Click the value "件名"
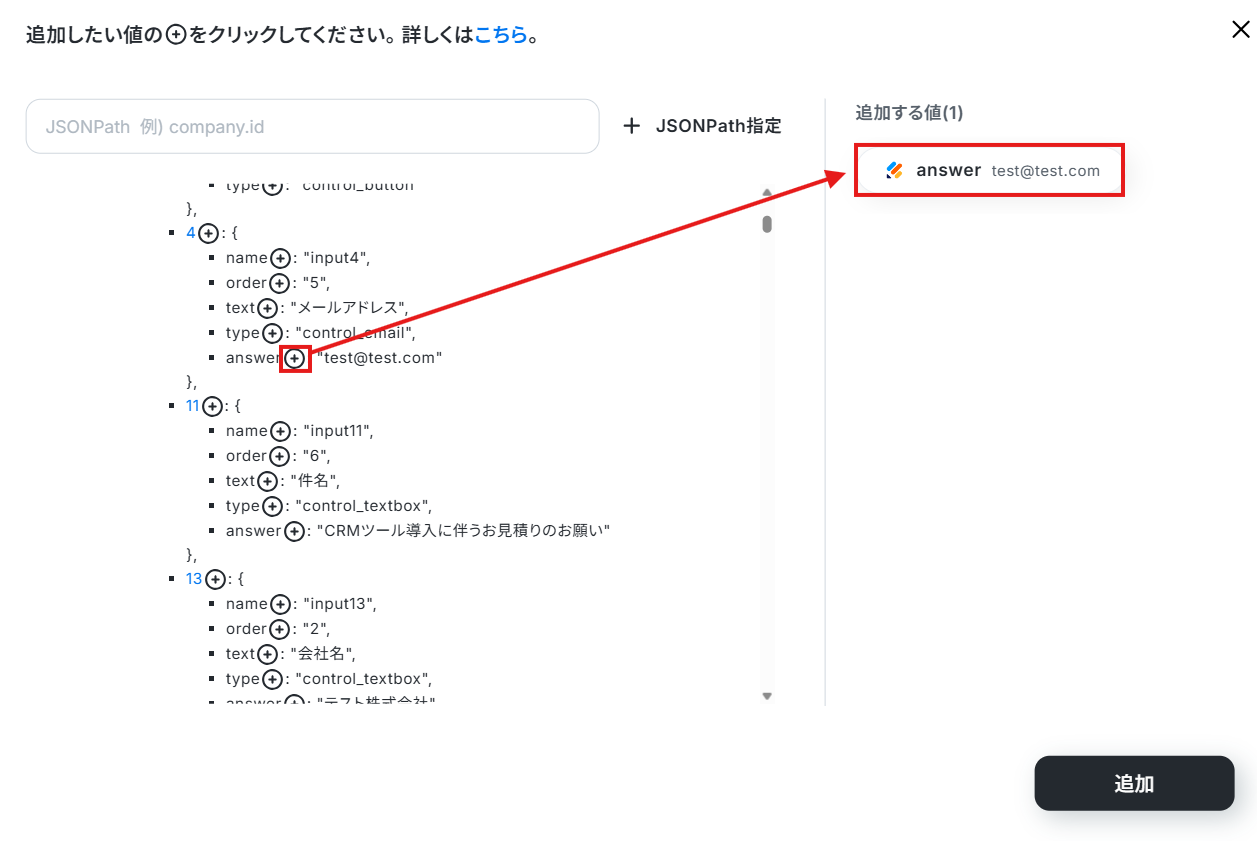Viewport: 1257px width, 841px height. tap(314, 481)
